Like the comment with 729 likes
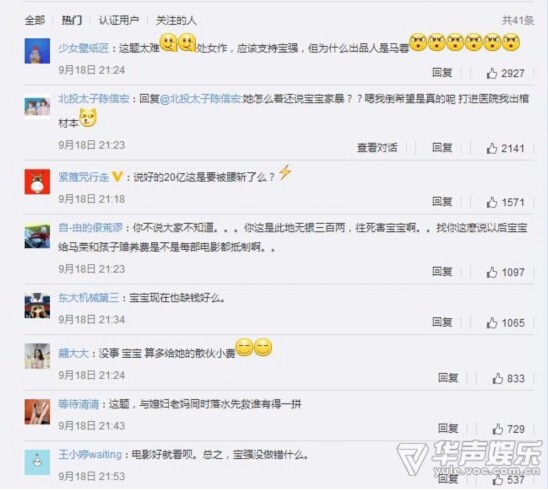The height and width of the screenshot is (491, 548). coord(498,429)
